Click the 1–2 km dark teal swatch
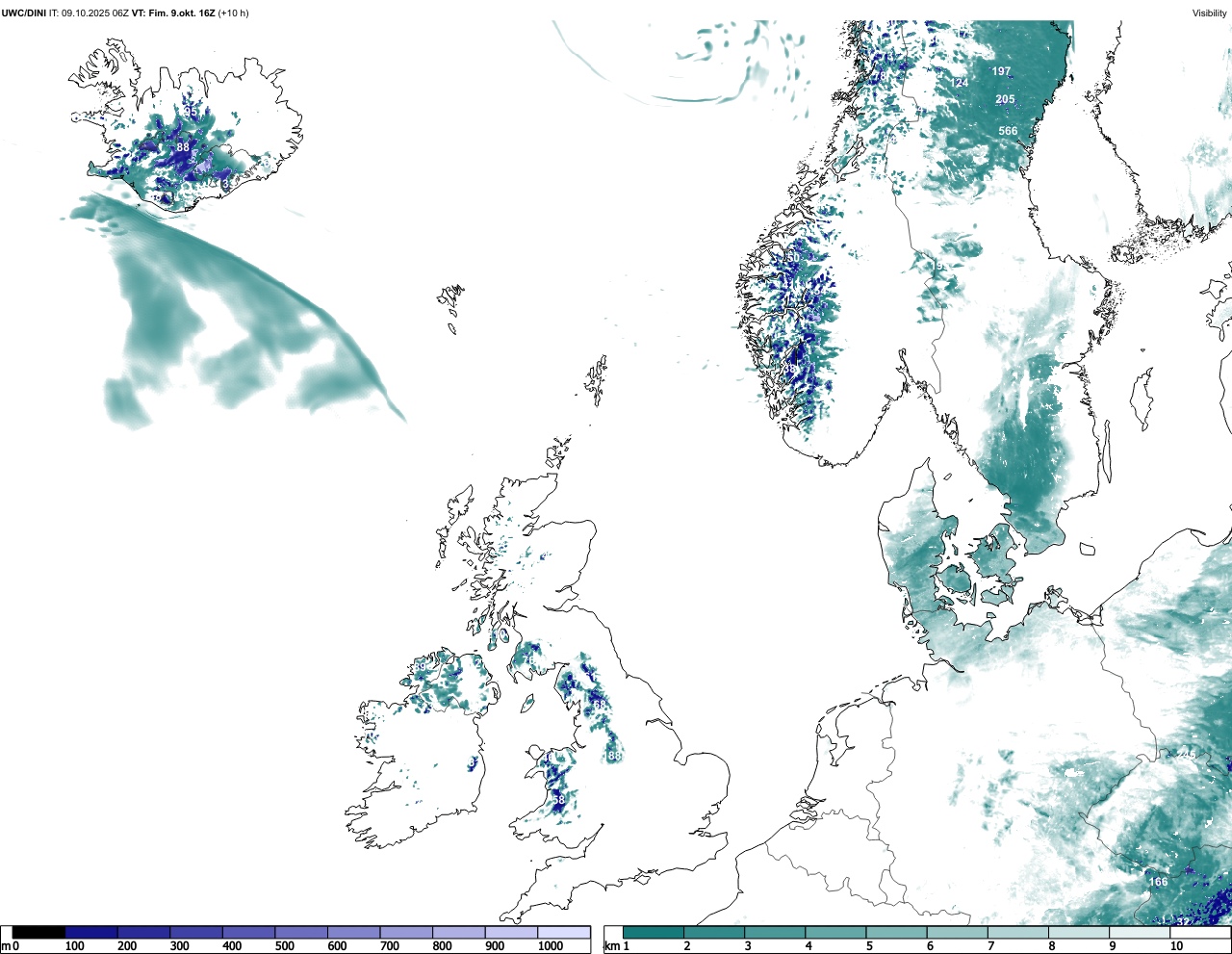The image size is (1232, 954). [654, 932]
